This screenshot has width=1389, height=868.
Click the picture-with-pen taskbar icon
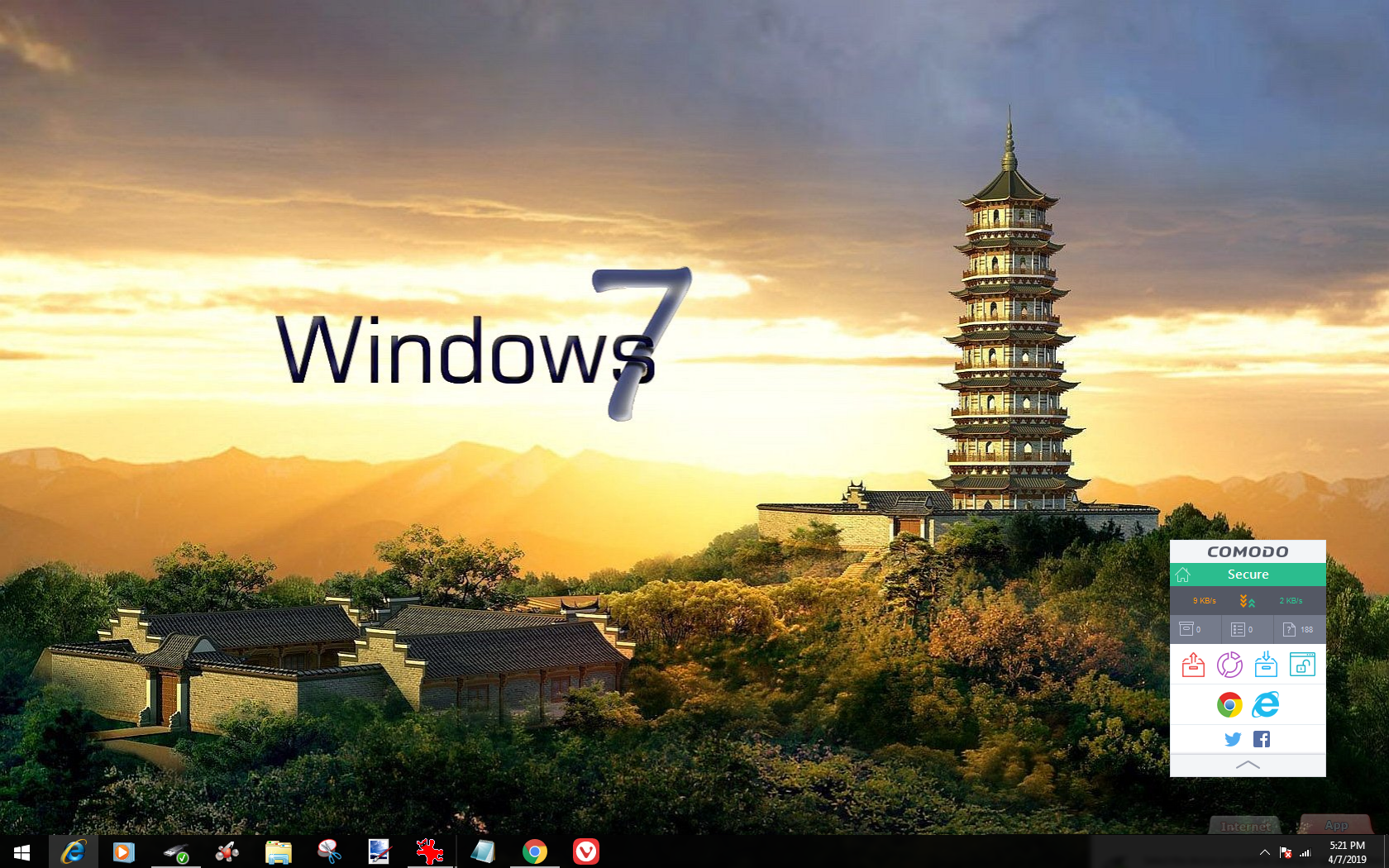point(379,851)
